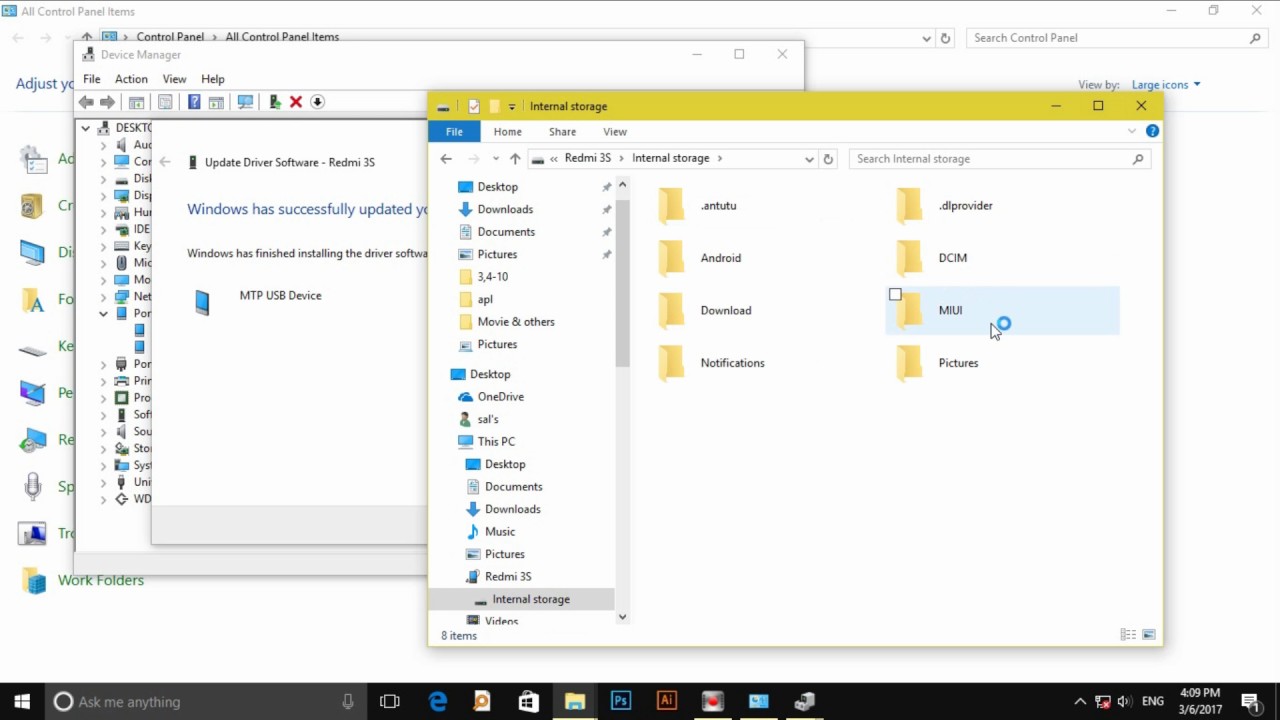Open Windows Store from the taskbar

(529, 701)
